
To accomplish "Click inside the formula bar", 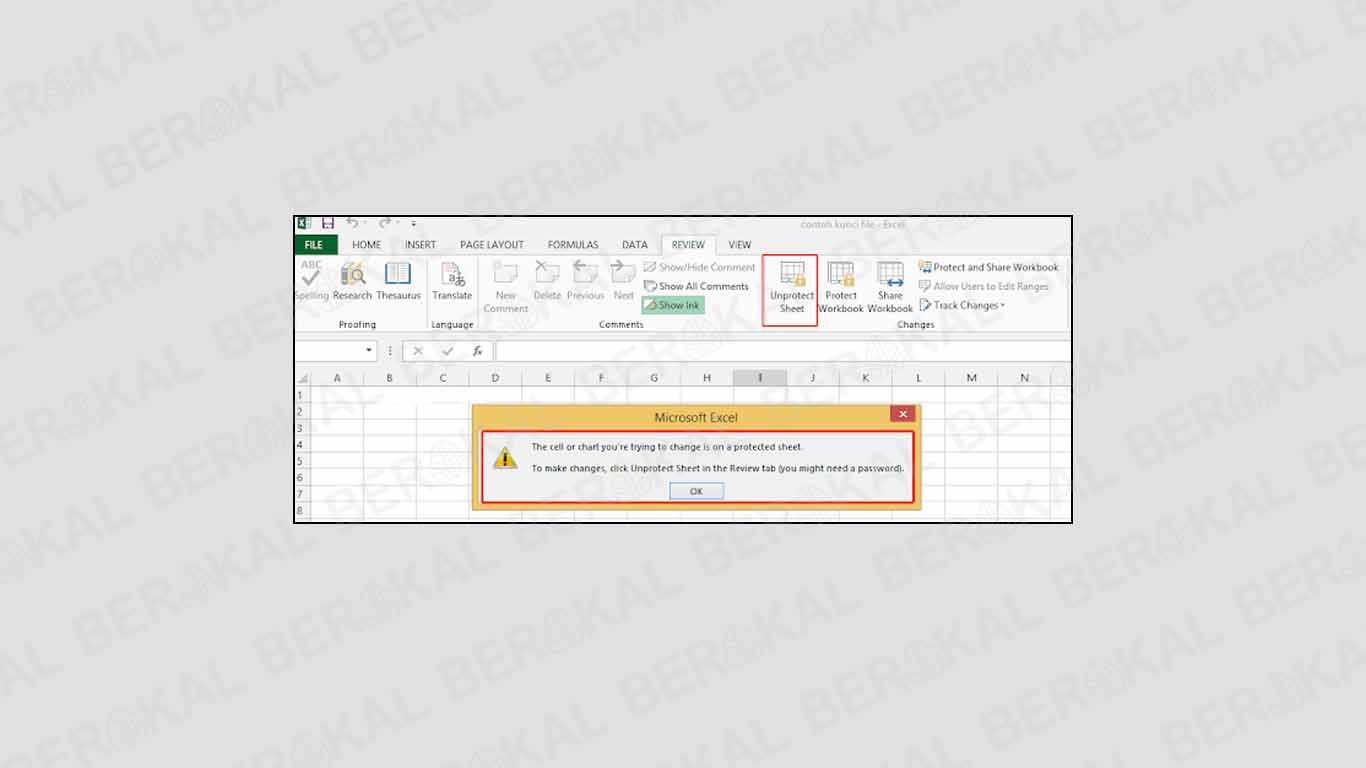I will click(x=783, y=351).
